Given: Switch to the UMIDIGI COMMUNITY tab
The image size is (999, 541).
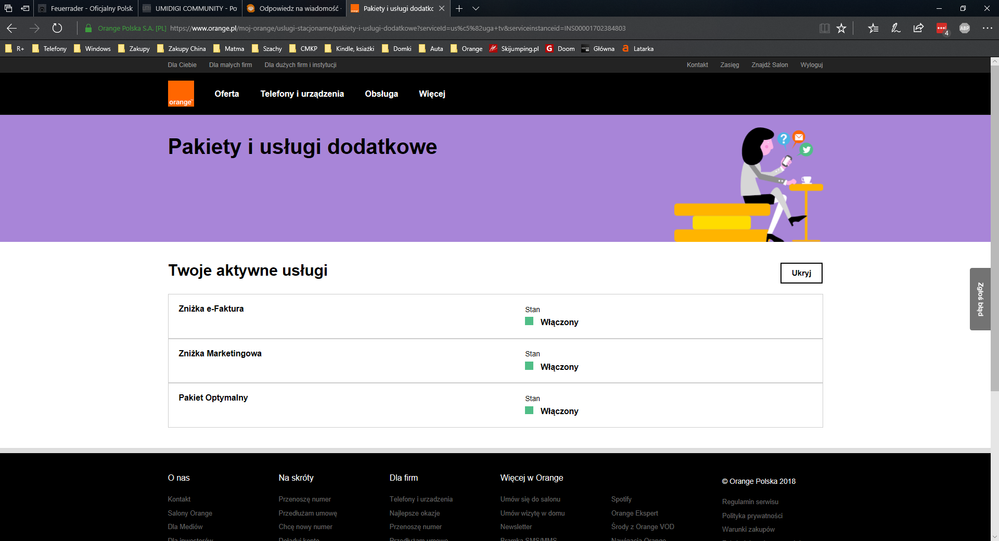Looking at the screenshot, I should (x=188, y=8).
